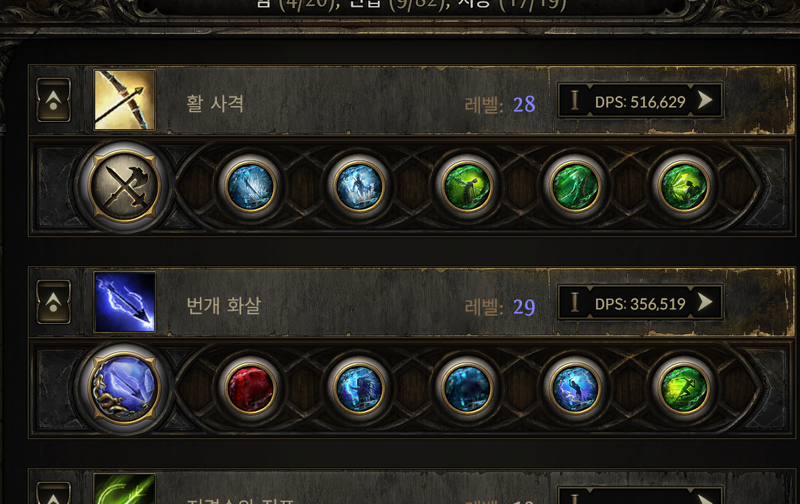Screen dimensions: 800x504
Task: Select the crossed axe and arrow main gem
Action: [x=124, y=186]
